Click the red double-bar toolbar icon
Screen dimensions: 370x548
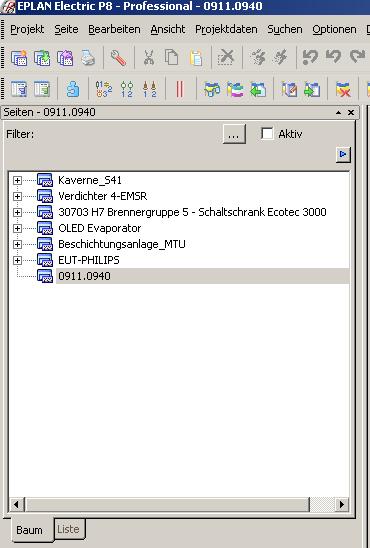tap(180, 89)
